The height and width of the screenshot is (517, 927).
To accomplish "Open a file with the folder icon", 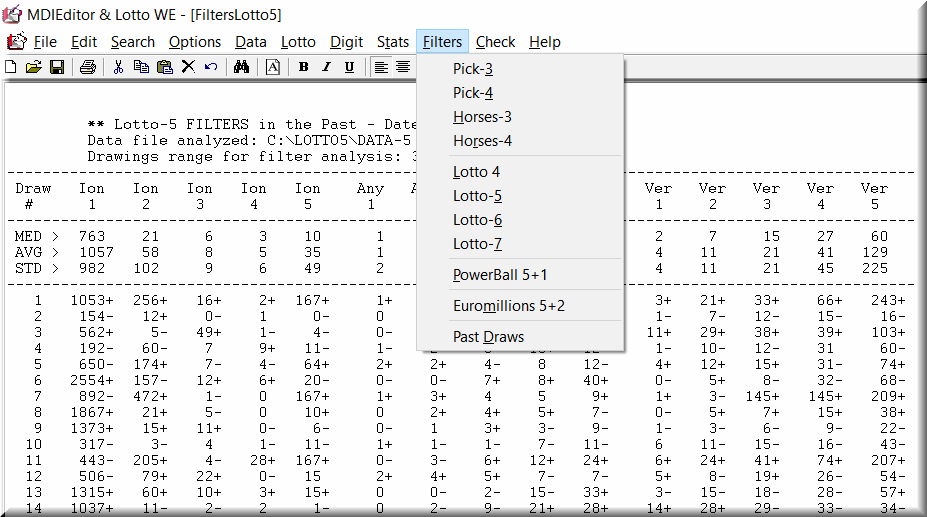I will 34,67.
